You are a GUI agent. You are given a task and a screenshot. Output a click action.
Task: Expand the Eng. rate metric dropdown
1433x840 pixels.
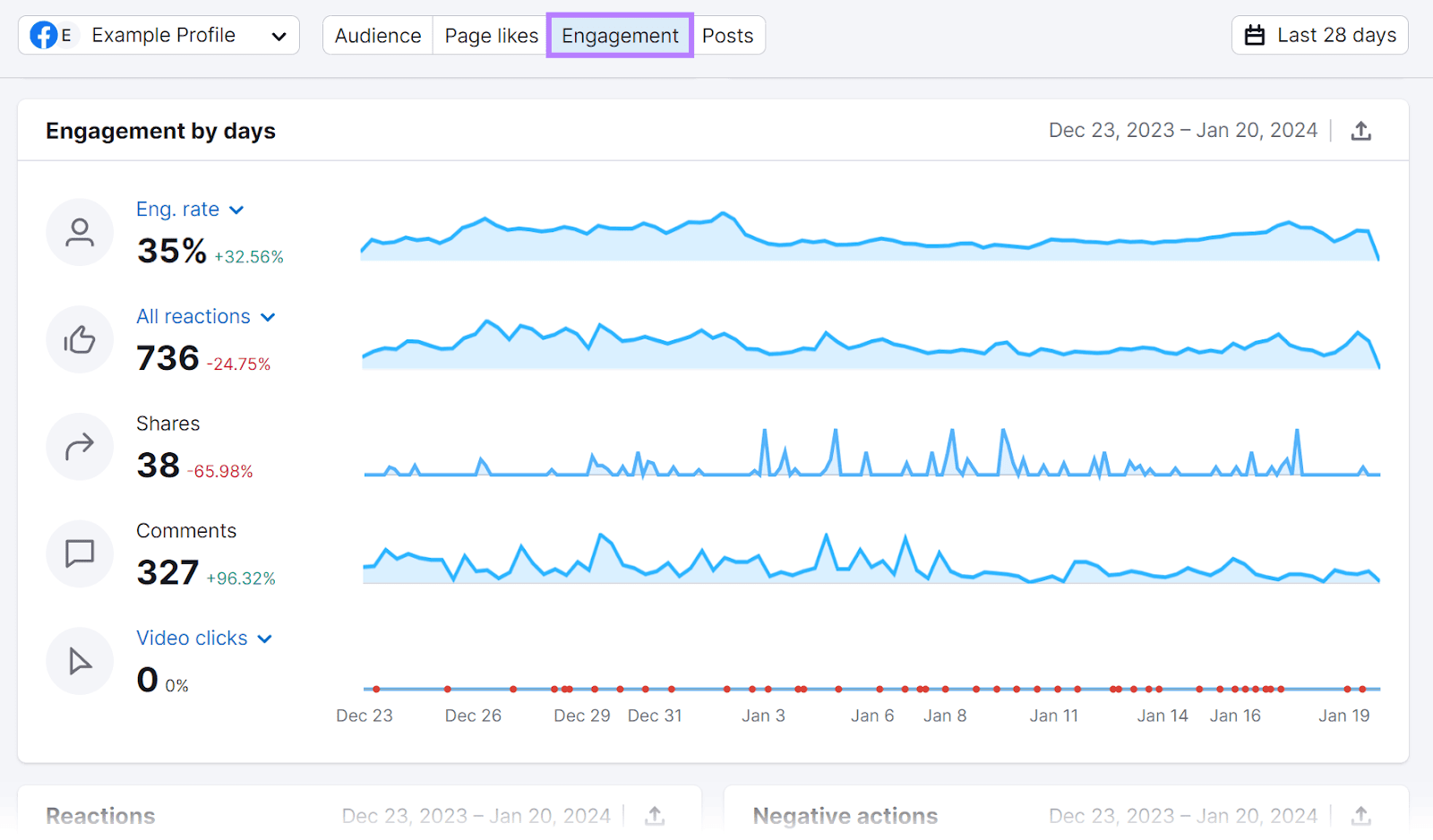coord(236,209)
